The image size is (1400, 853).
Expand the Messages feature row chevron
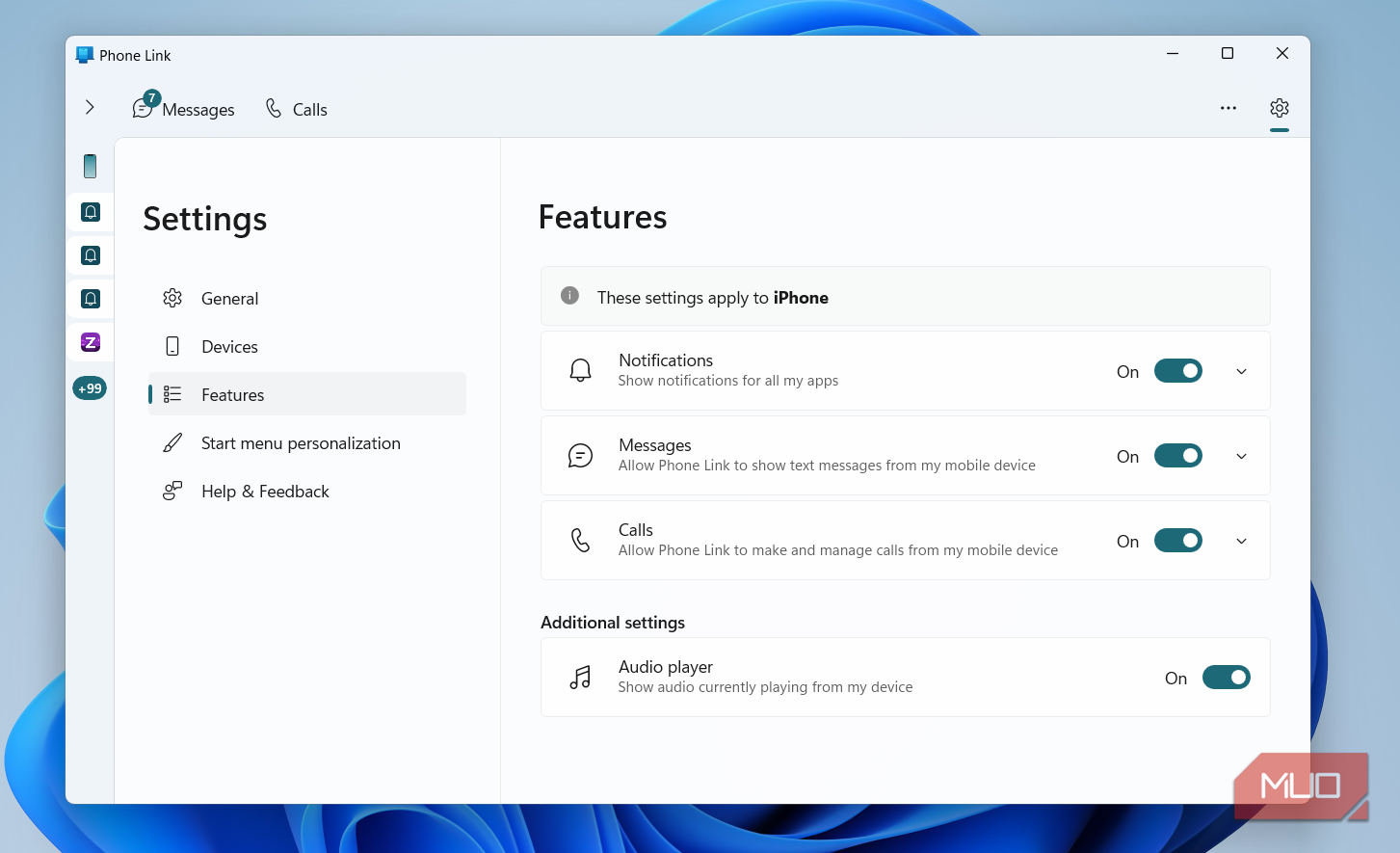point(1241,457)
